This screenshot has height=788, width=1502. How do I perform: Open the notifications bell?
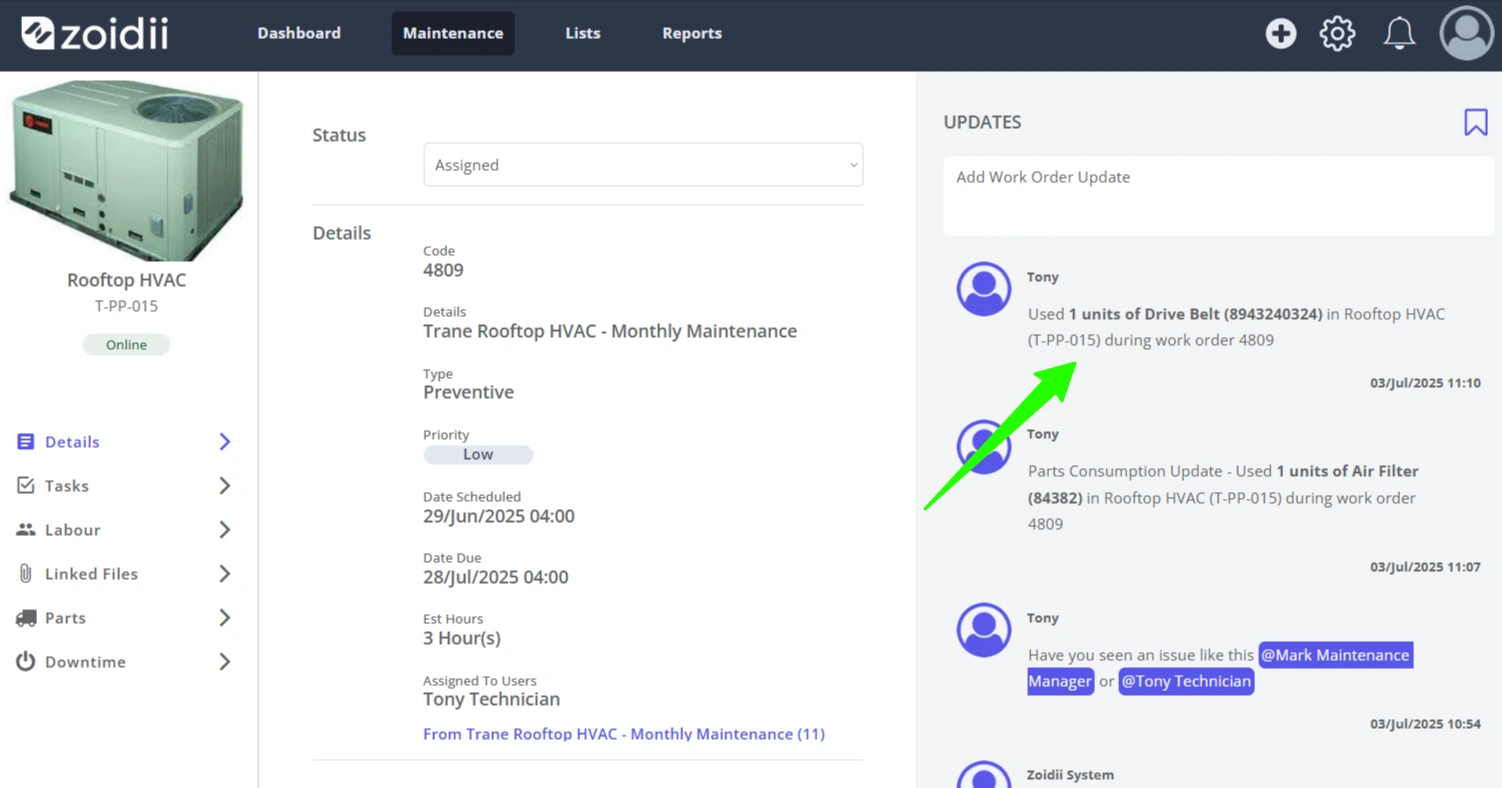click(x=1399, y=33)
